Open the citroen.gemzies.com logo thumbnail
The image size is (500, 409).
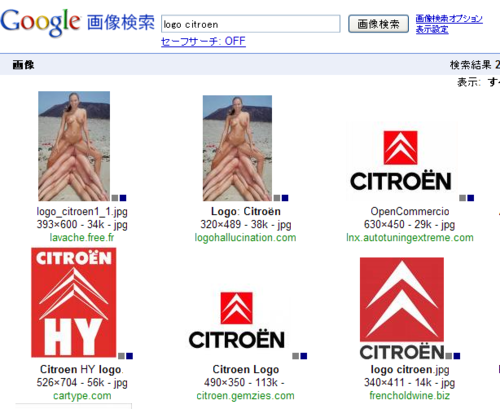(236, 320)
